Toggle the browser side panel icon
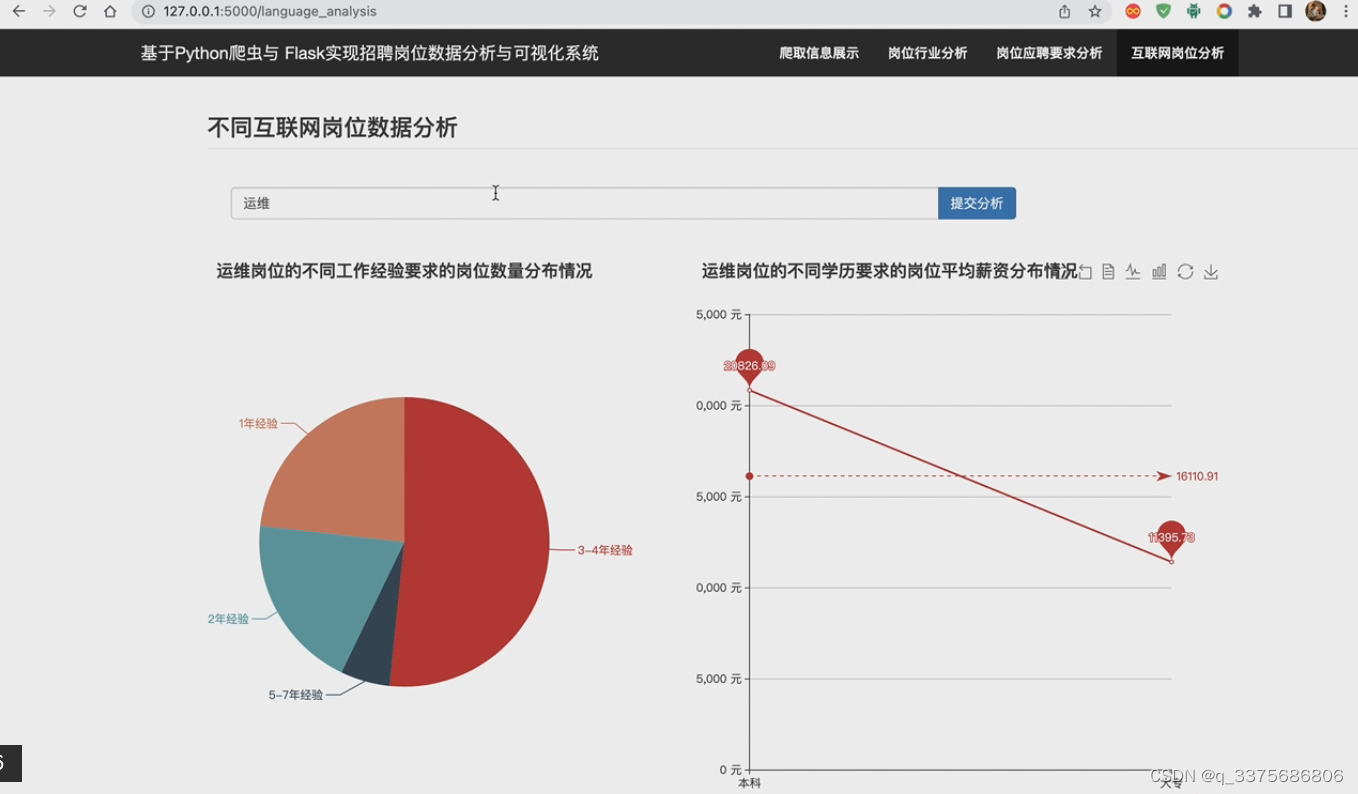1358x794 pixels. pos(1285,12)
